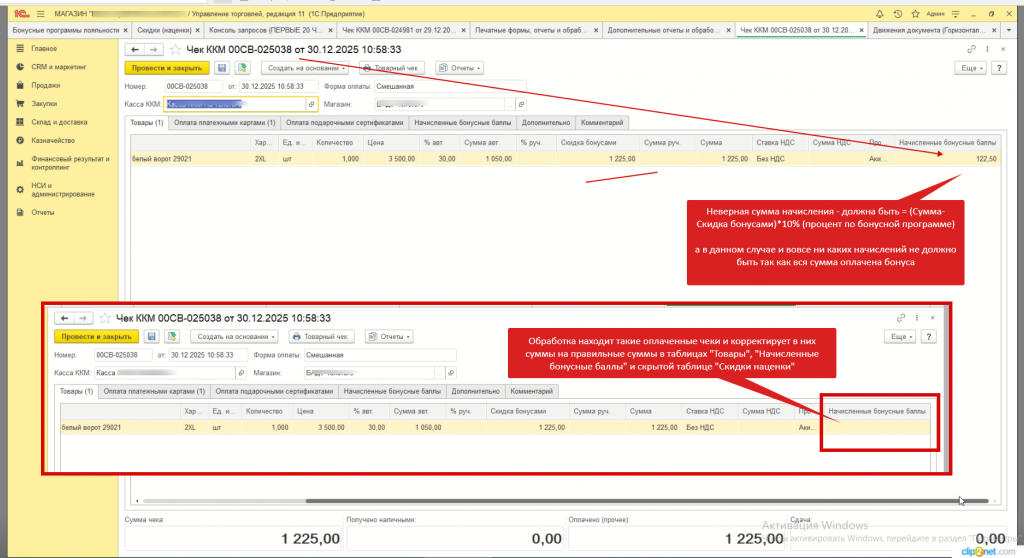1024x558 pixels.
Task: Switch to Оплата подарочными сертификатами tab
Action: coord(344,123)
